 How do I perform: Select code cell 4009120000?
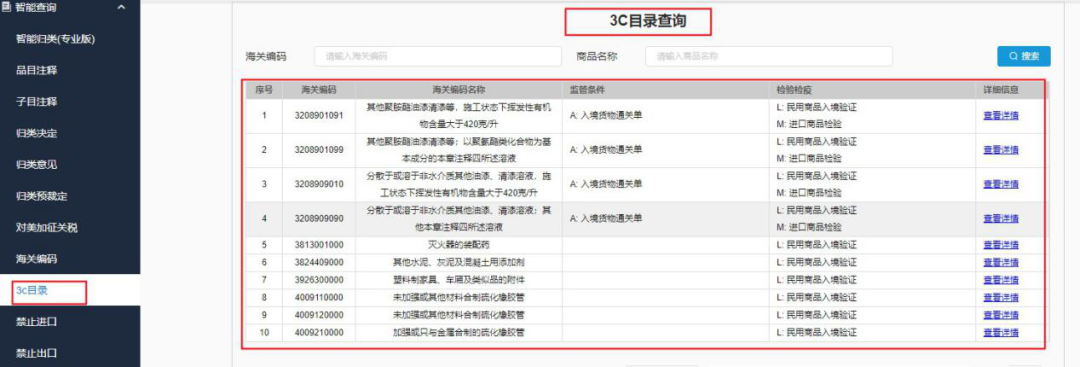coord(319,315)
